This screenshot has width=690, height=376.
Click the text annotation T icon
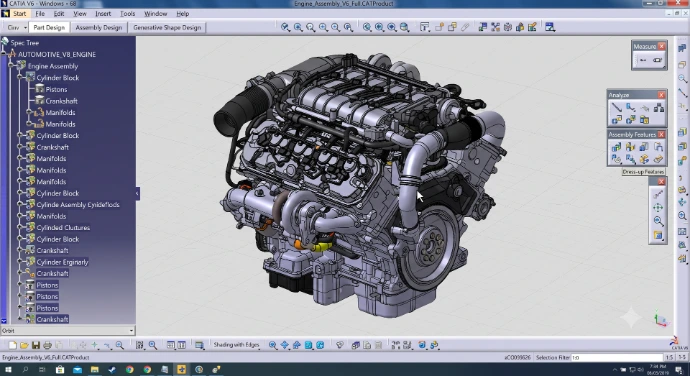(424, 27)
